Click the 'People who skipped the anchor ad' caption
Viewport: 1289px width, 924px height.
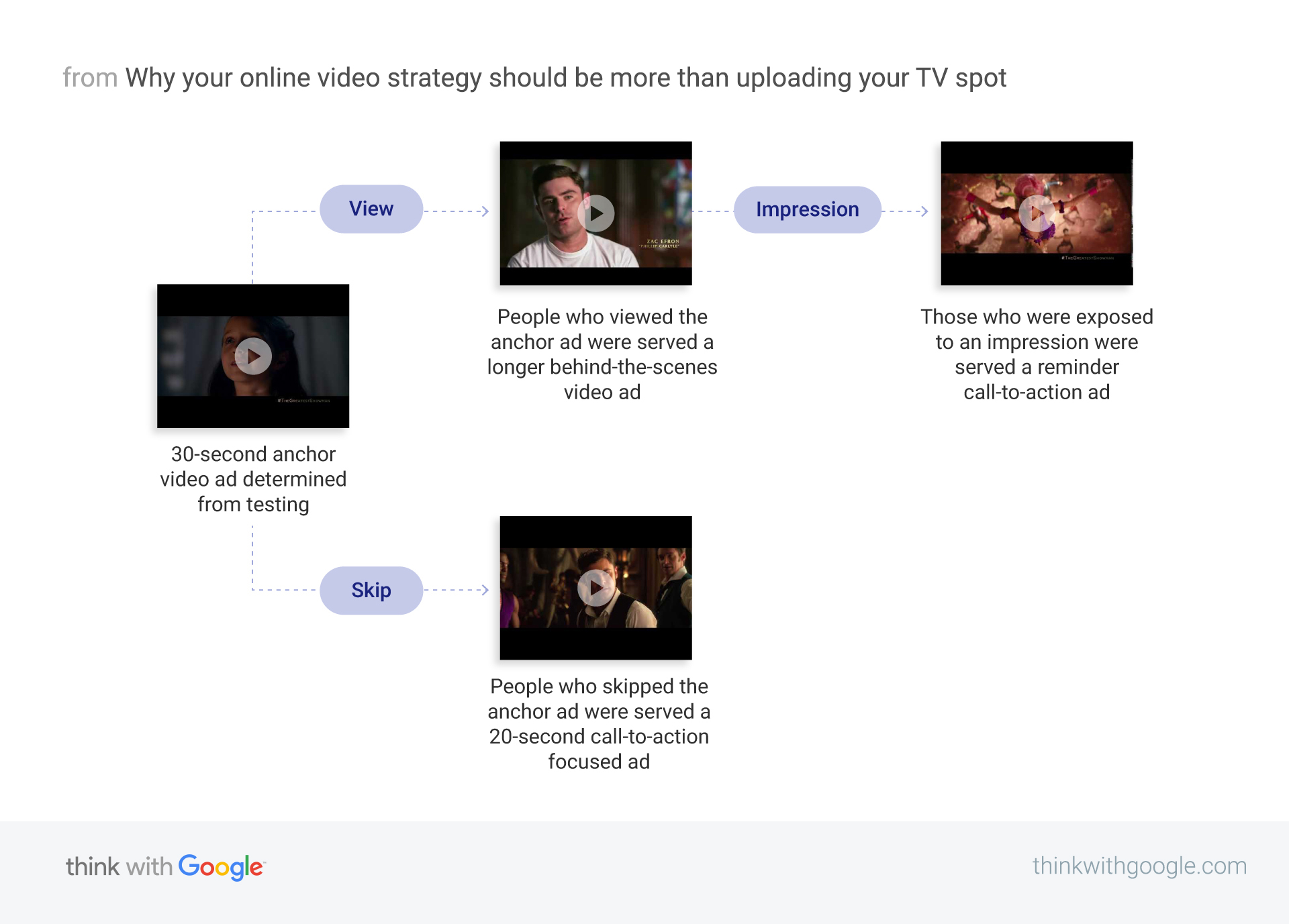coord(599,724)
